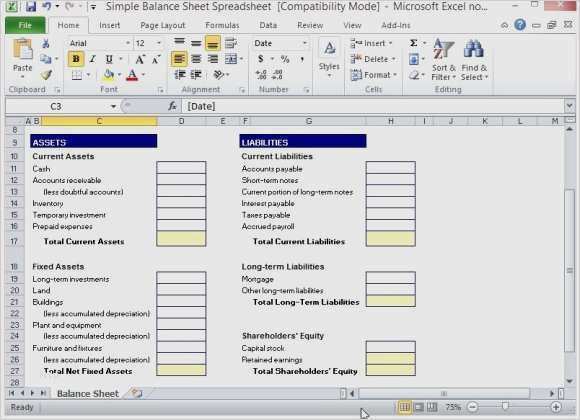Expand the Date number format dropdown
580x420 pixels.
tap(305, 43)
